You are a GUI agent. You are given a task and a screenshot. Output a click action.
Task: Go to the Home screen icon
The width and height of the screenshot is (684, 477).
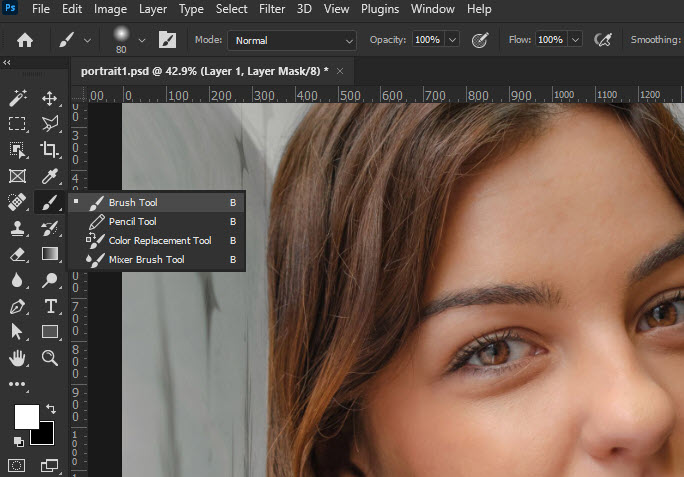pyautogui.click(x=25, y=40)
